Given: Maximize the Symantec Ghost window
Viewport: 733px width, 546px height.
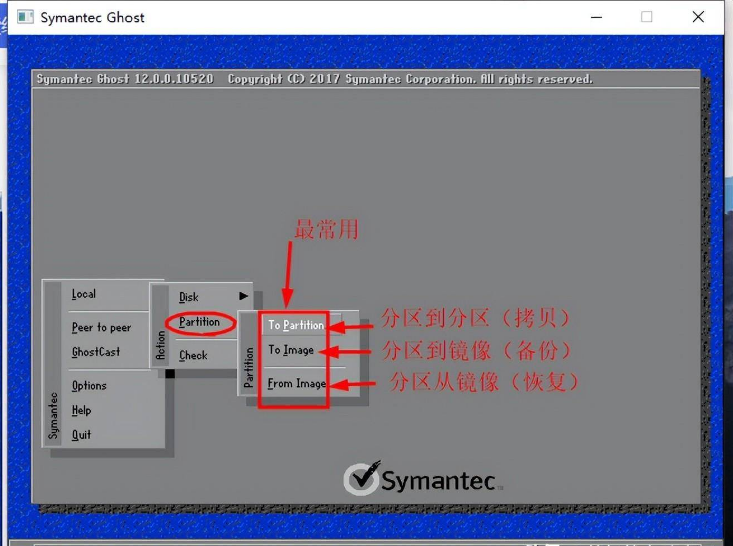Looking at the screenshot, I should (x=647, y=17).
